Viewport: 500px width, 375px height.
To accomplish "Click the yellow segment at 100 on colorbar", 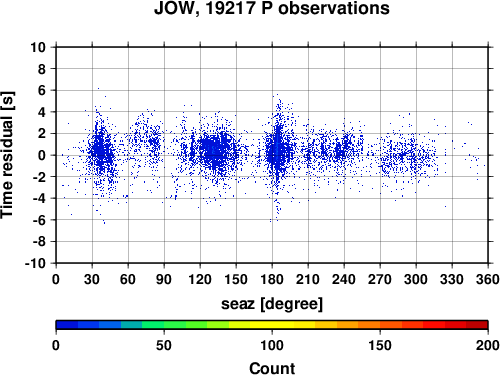I will point(272,325).
